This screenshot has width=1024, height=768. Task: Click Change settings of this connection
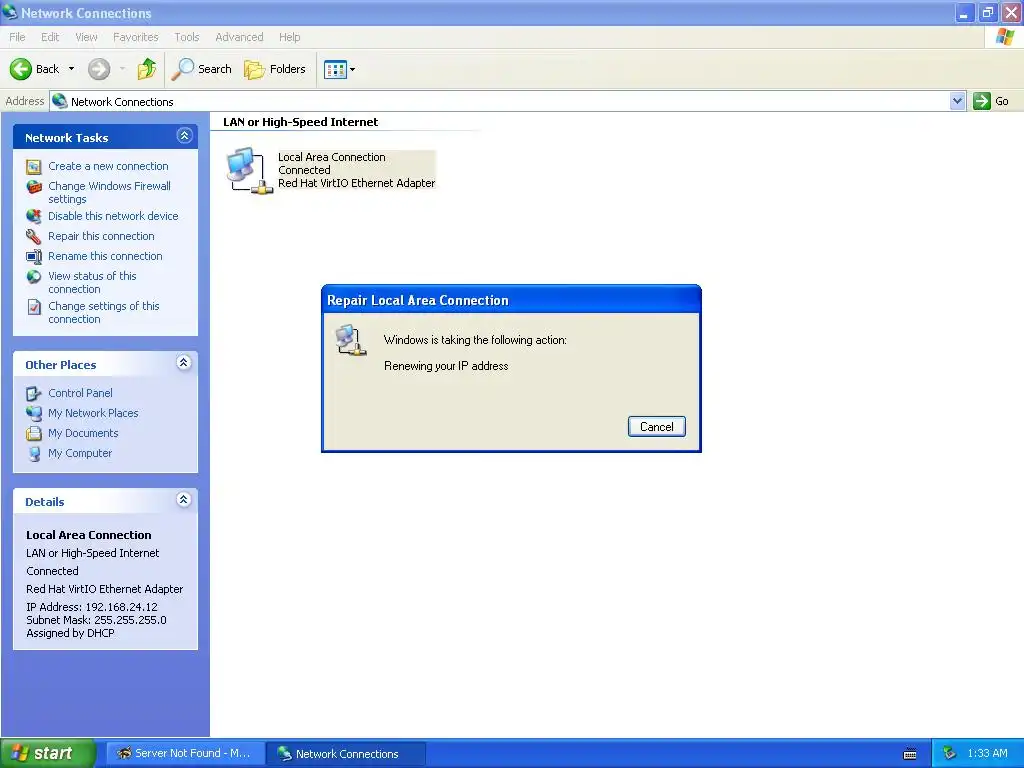[x=104, y=313]
